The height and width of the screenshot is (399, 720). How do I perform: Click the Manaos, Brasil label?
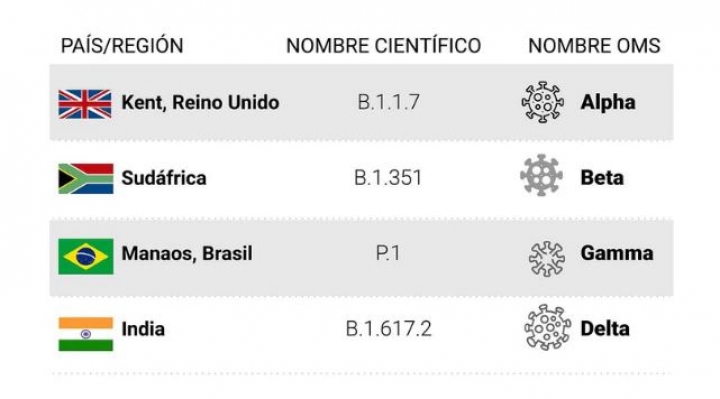[187, 253]
